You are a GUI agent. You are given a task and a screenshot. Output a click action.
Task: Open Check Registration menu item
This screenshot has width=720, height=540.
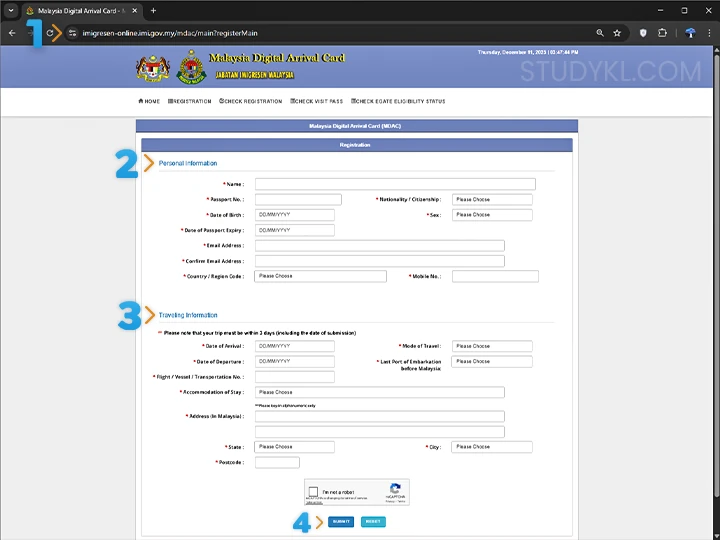251,101
